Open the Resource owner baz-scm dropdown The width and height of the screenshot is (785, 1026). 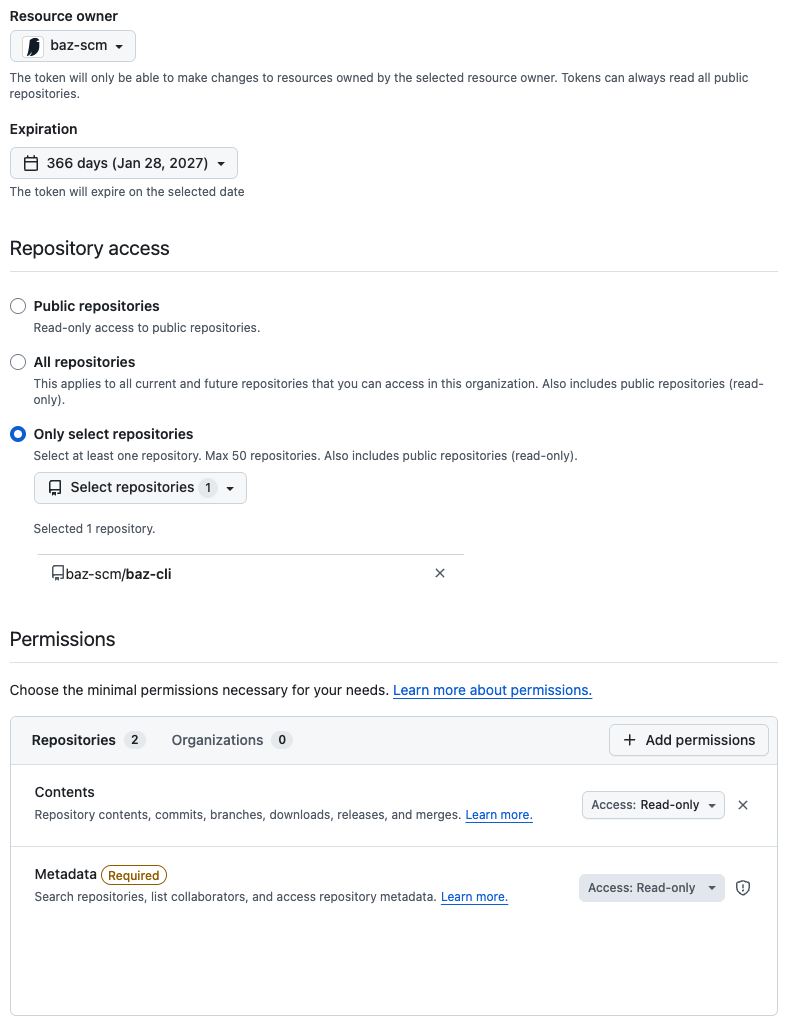(x=73, y=46)
